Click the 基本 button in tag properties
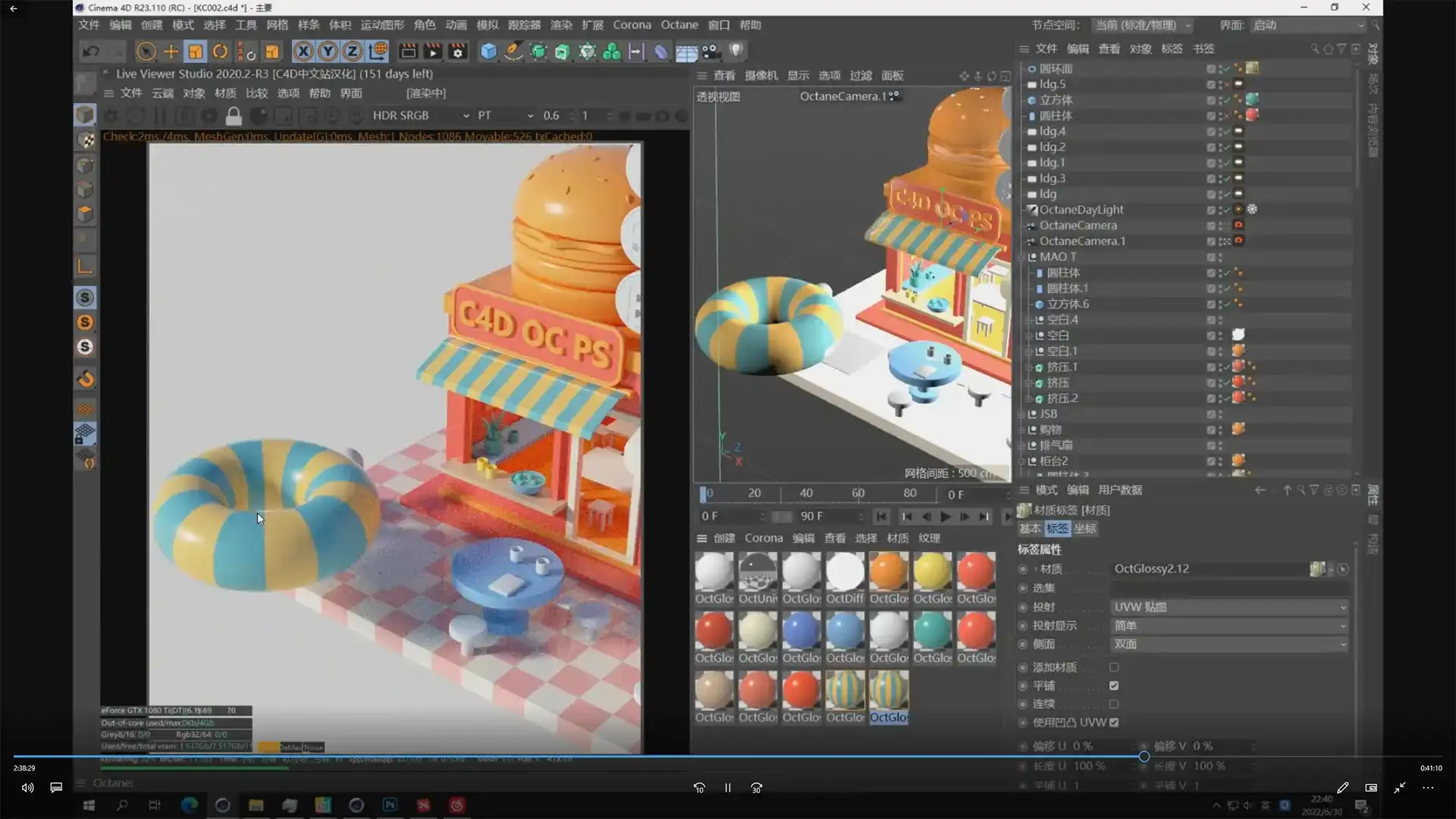The width and height of the screenshot is (1456, 819). [1030, 529]
